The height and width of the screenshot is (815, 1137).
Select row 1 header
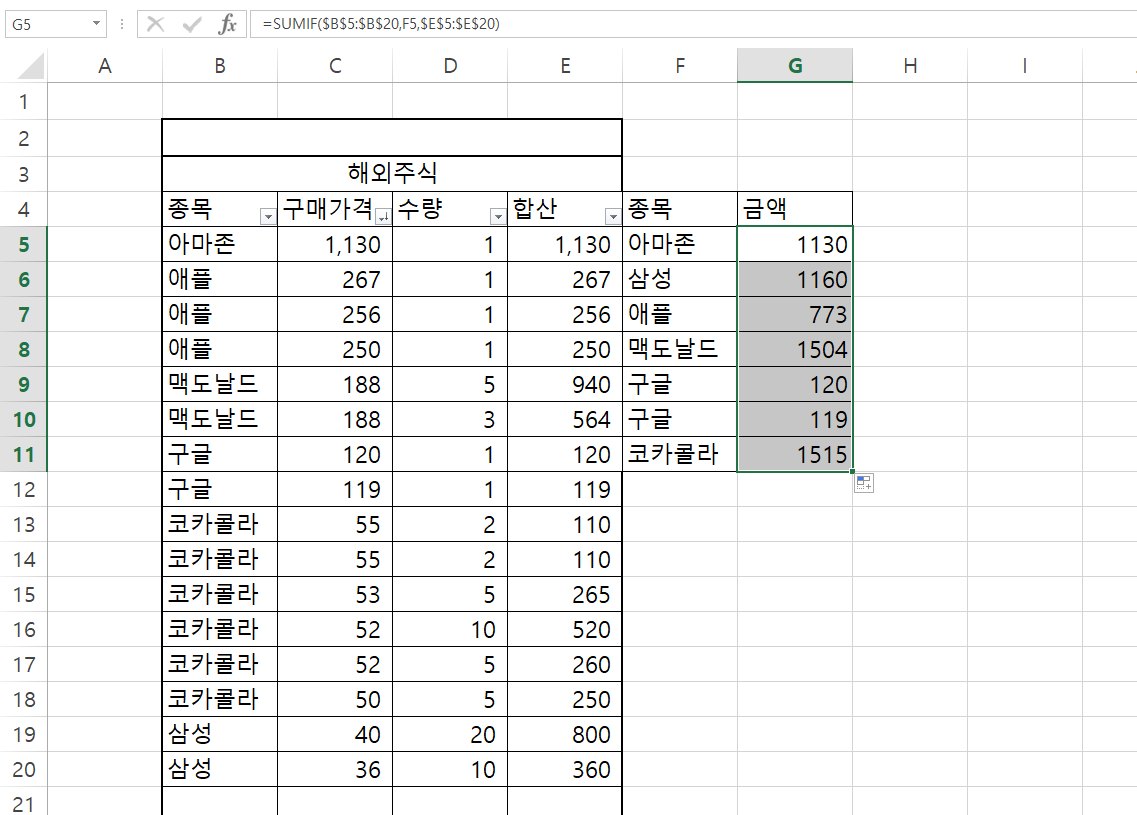(24, 102)
